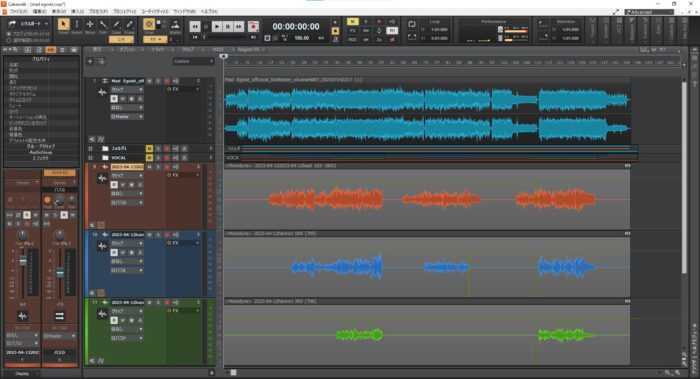700x379 pixels.
Task: Click the fullscreen expand arrows icon
Action: [616, 12]
